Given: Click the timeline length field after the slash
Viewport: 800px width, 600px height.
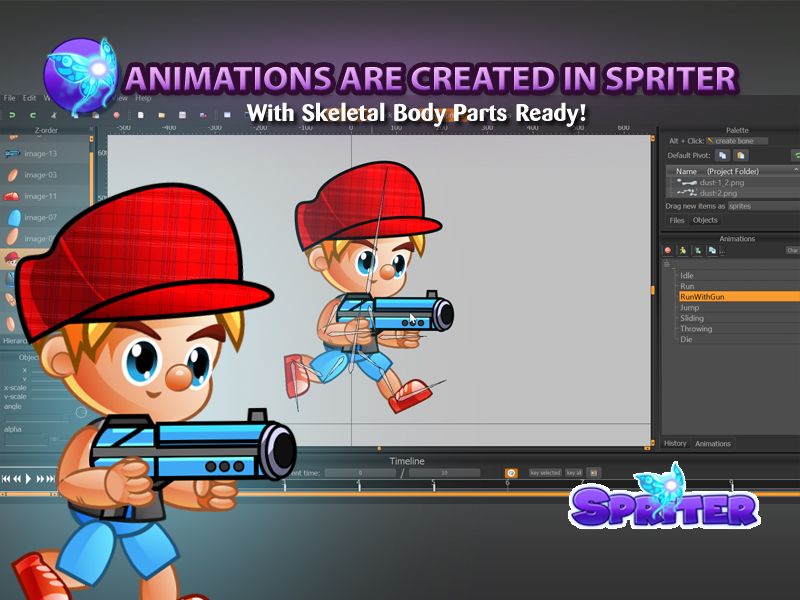Looking at the screenshot, I should [x=444, y=473].
